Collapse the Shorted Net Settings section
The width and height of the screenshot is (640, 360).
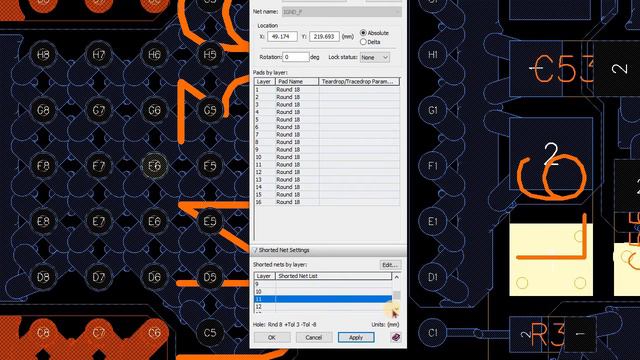tap(255, 250)
